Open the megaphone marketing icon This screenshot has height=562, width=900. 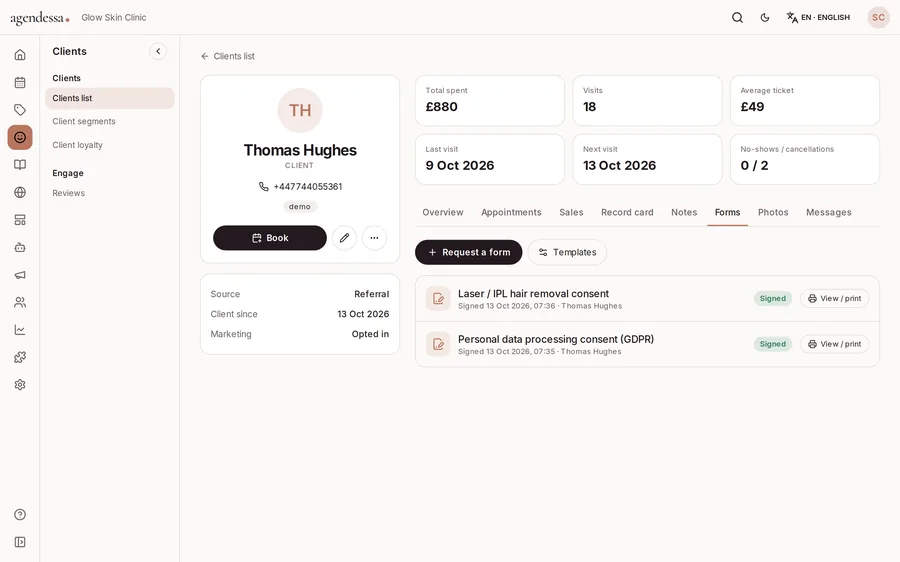pos(20,275)
